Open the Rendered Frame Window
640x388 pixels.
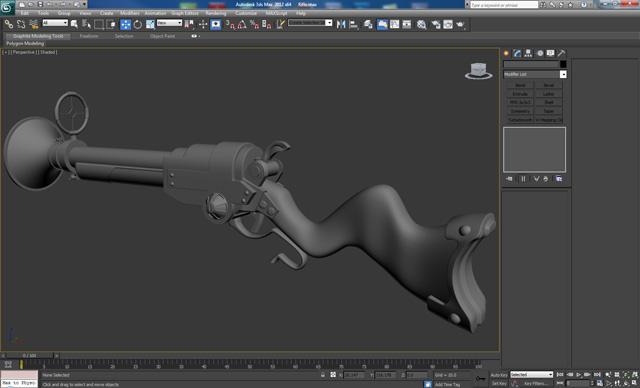click(x=448, y=24)
